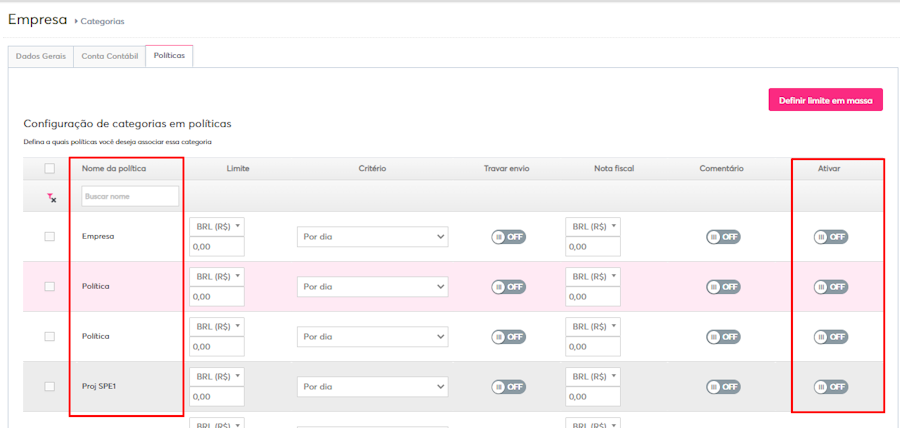Screen dimensions: 900x428
Task: Check the pink-highlighted Política row checkbox
Action: tap(50, 286)
